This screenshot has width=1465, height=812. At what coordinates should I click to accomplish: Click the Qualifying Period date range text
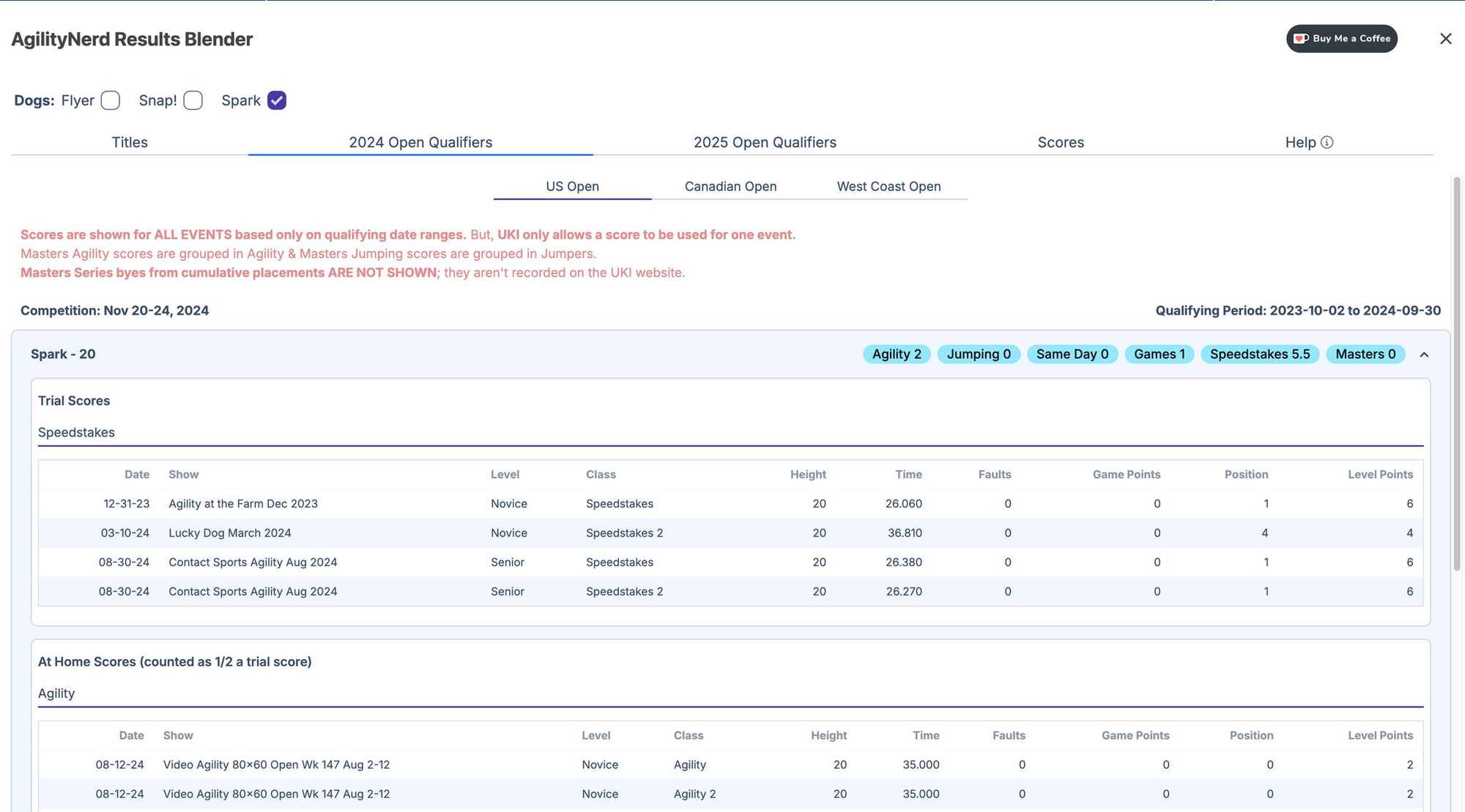pos(1298,310)
